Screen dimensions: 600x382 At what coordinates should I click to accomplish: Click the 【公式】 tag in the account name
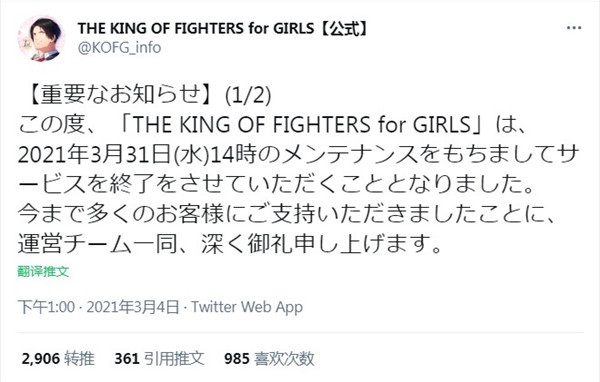point(343,28)
